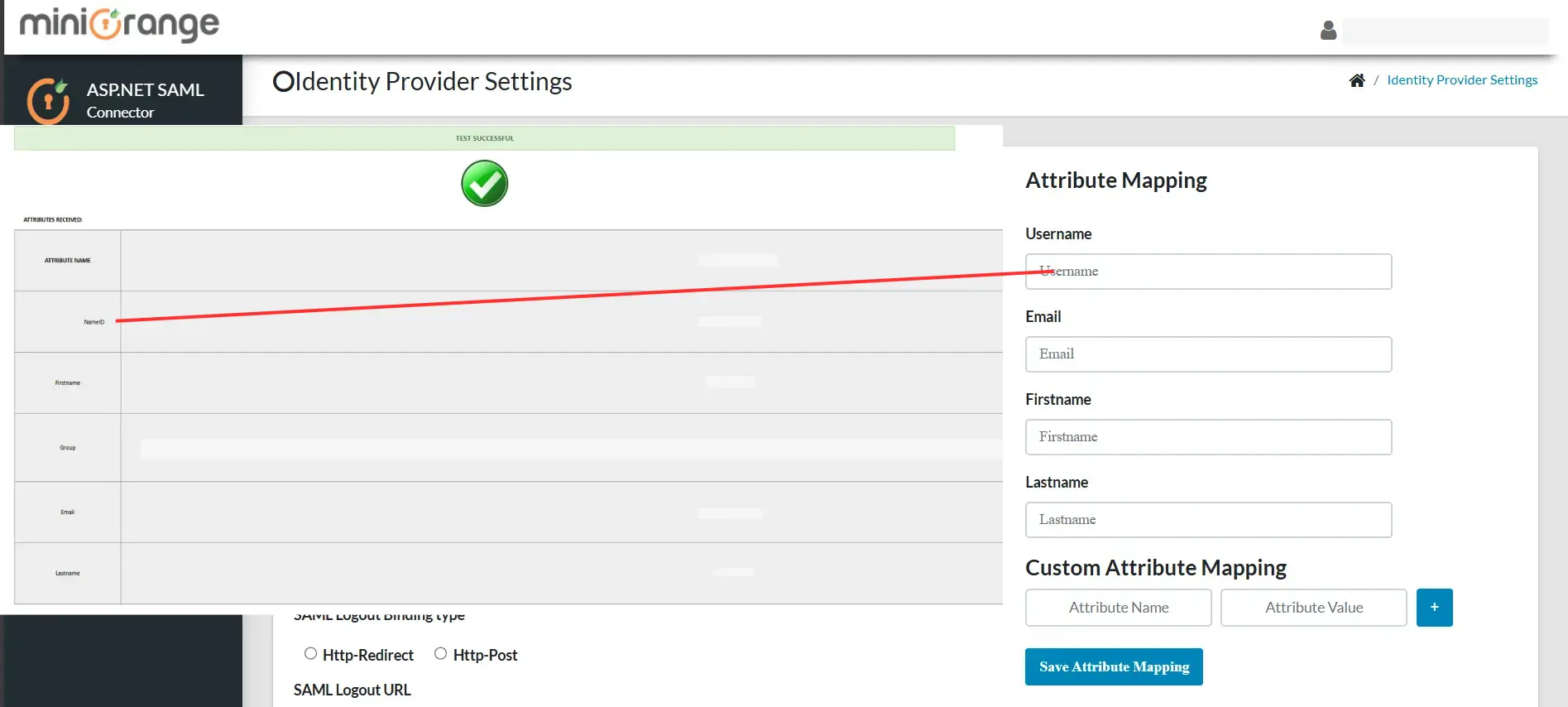
Task: Click the ASP.NET SAML Connector logo icon
Action: click(x=48, y=101)
